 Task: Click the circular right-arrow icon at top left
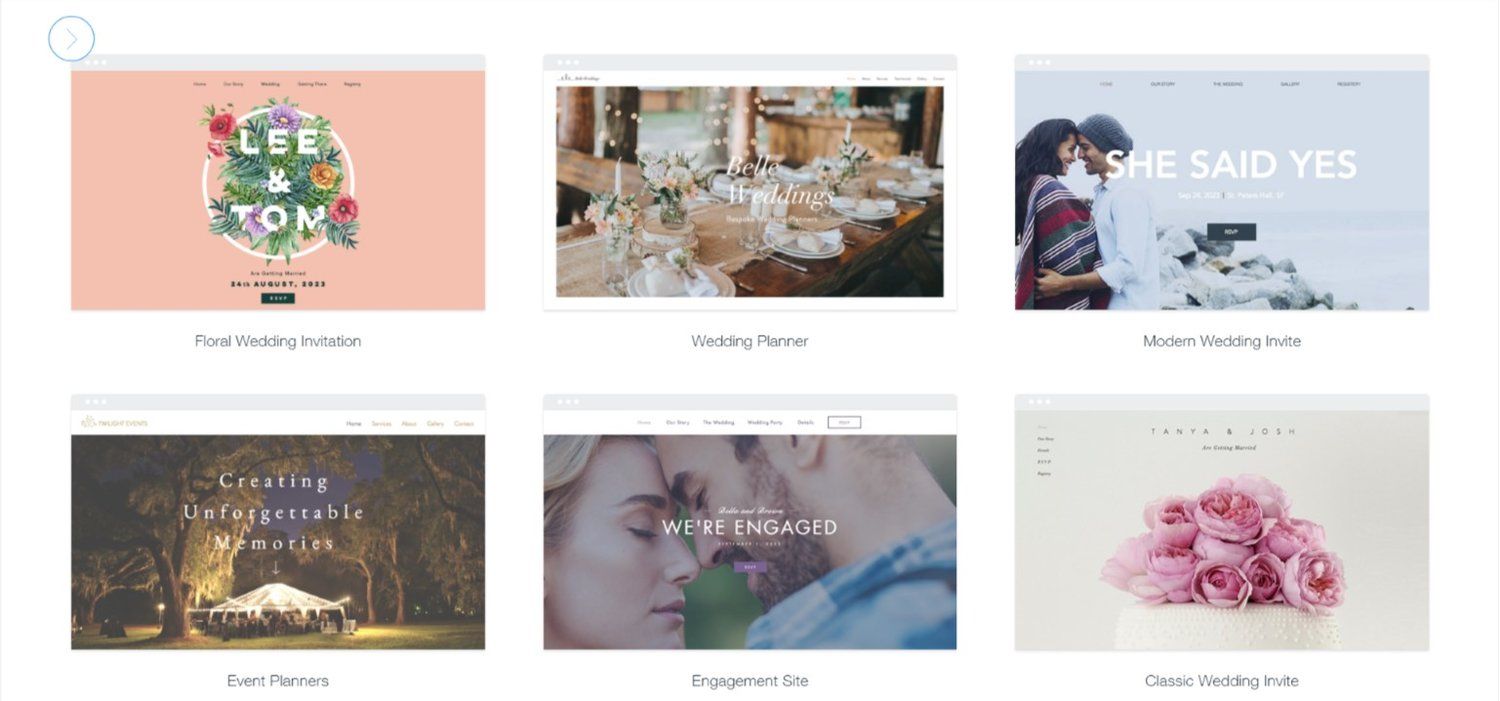(71, 39)
